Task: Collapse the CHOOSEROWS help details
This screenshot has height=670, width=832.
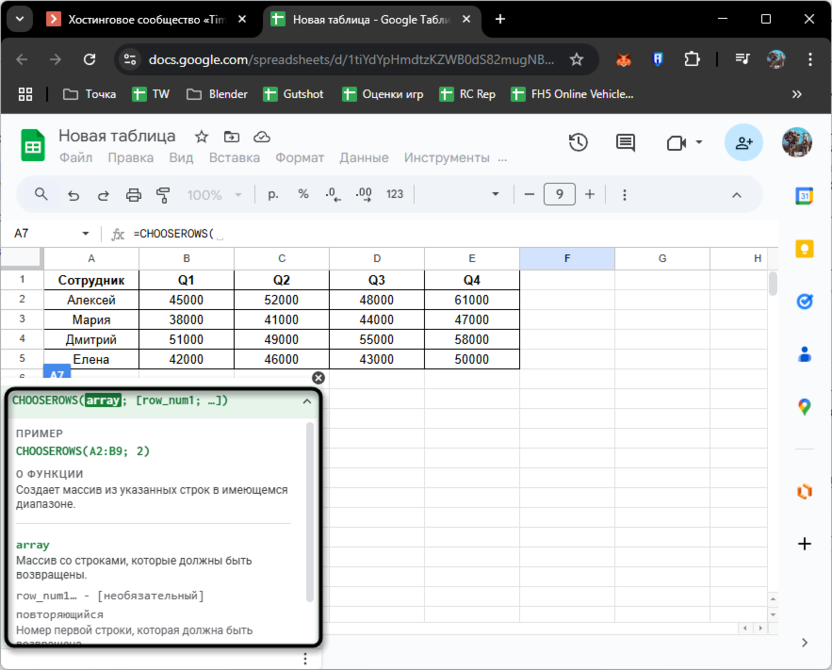Action: 307,401
